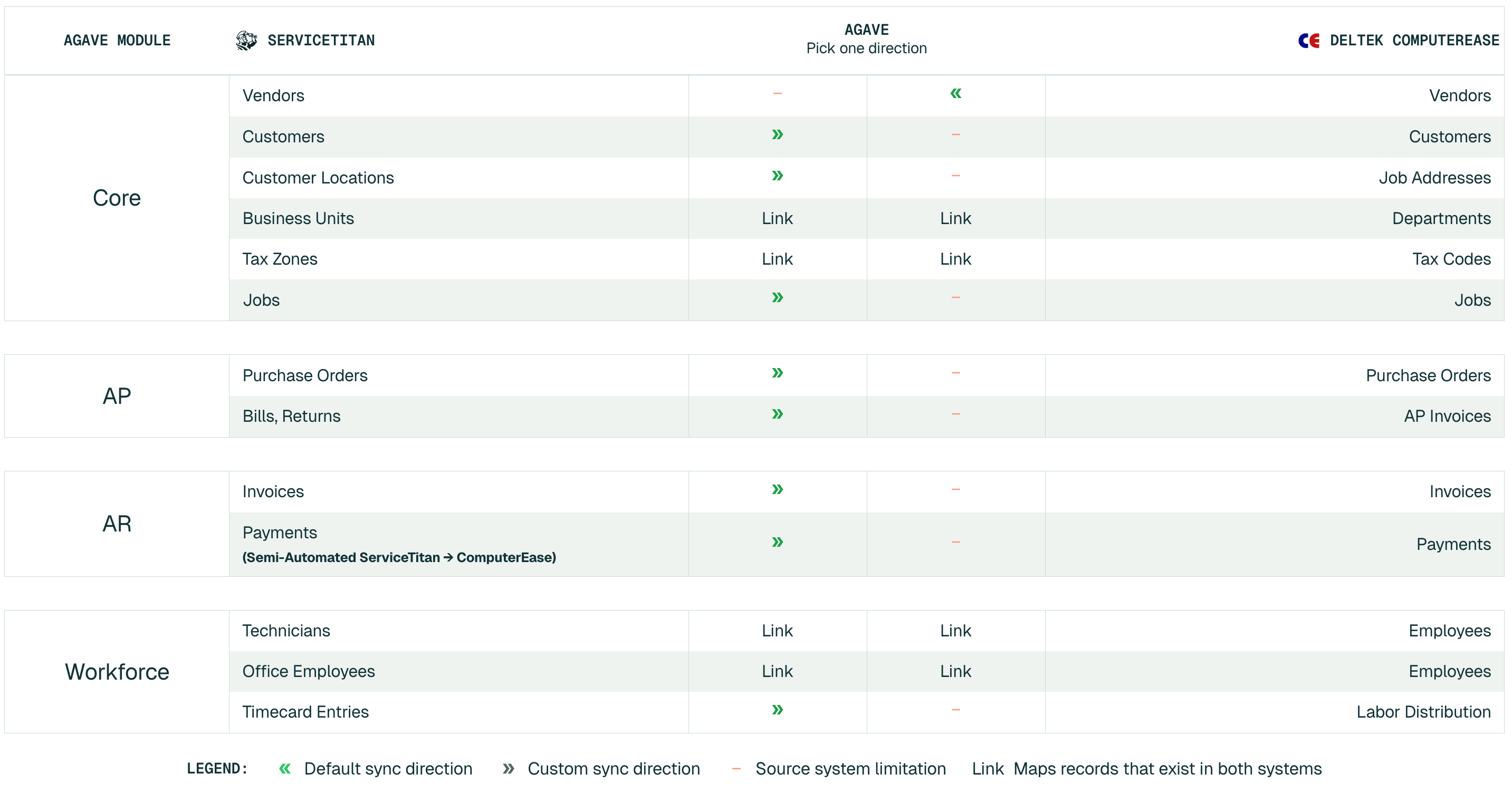Click the green left arrows in Vendors row

[x=955, y=93]
